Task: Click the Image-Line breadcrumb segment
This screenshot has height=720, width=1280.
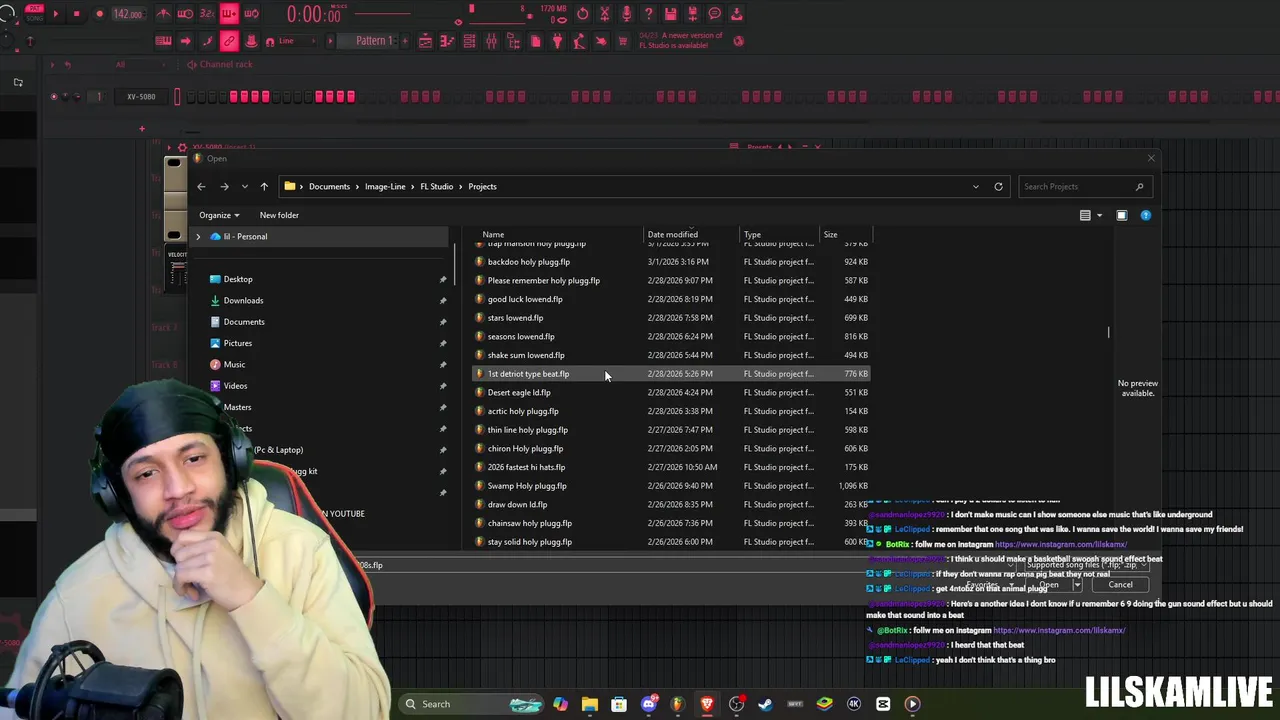Action: click(x=385, y=186)
